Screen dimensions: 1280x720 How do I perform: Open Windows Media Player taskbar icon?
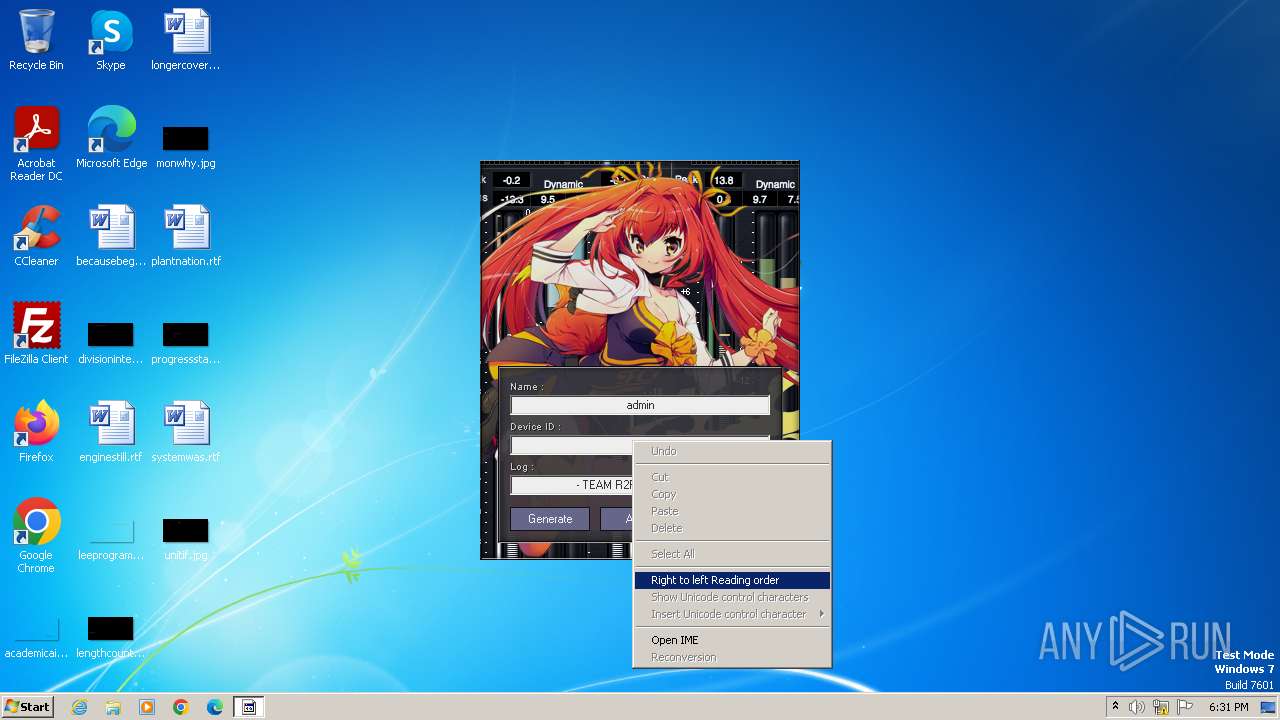tap(147, 707)
